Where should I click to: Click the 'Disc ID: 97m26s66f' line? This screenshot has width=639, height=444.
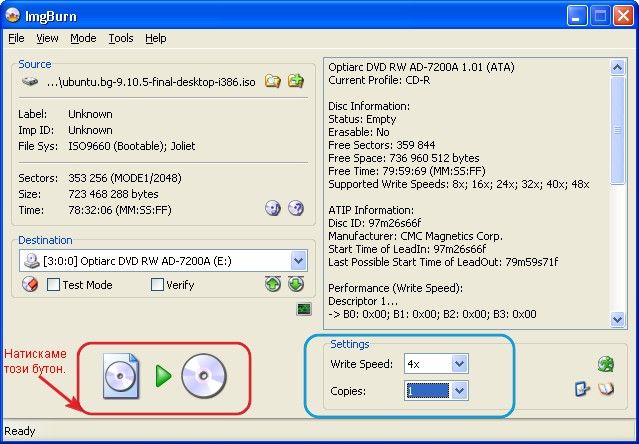click(375, 223)
